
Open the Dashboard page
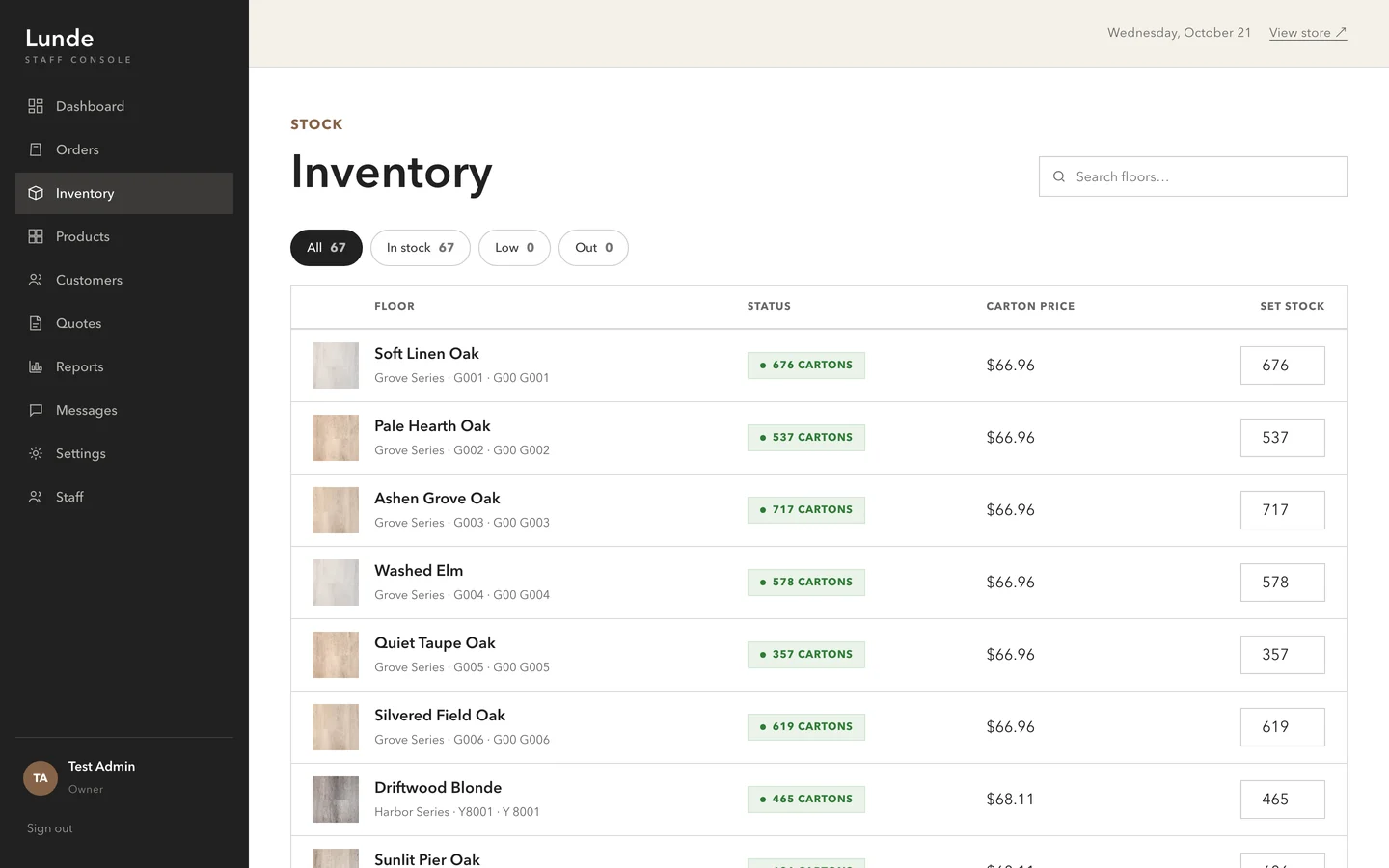click(x=124, y=106)
